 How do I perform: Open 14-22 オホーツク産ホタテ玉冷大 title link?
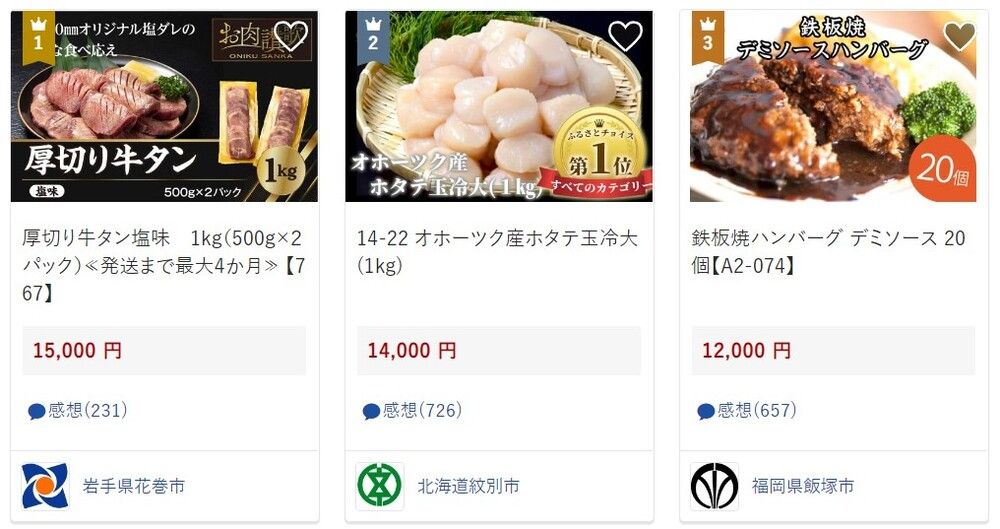tap(497, 251)
